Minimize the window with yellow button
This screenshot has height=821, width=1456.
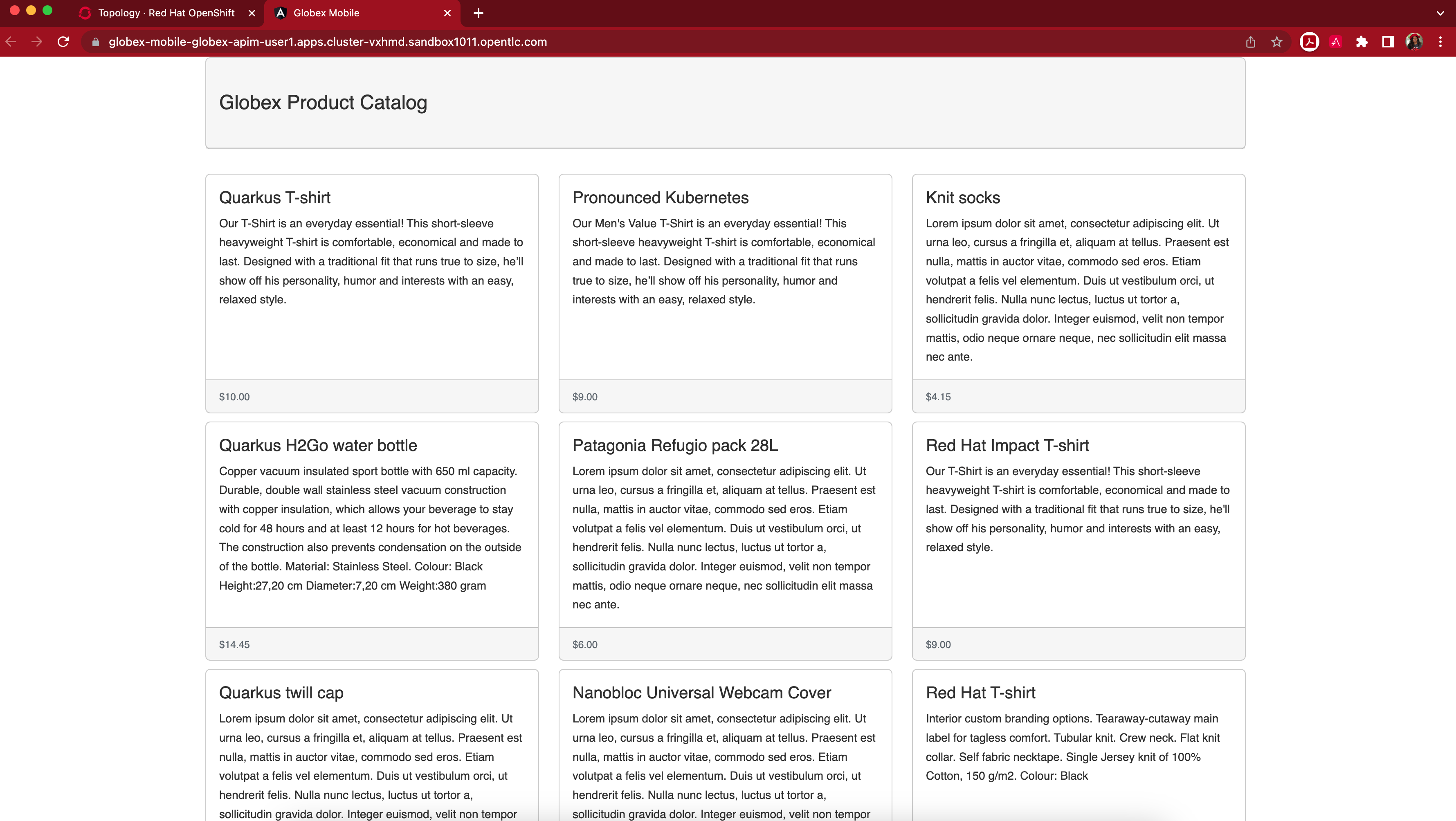[x=31, y=10]
